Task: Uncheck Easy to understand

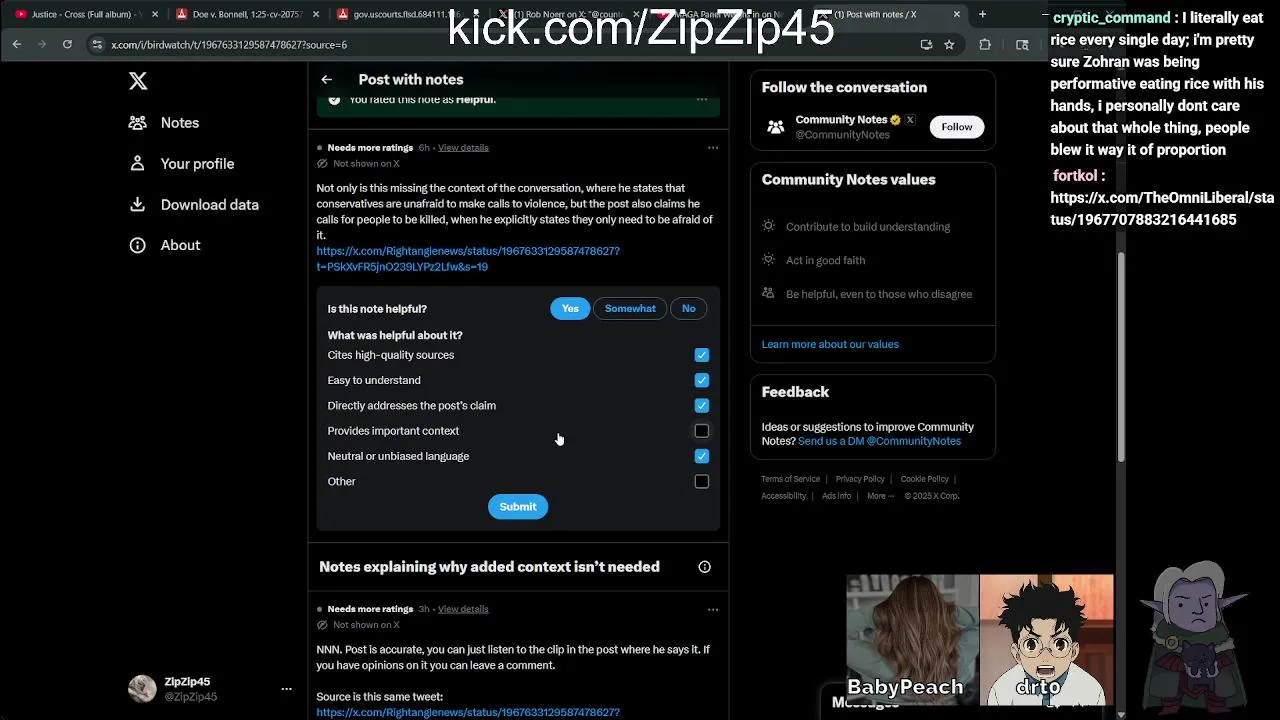Action: [x=702, y=380]
